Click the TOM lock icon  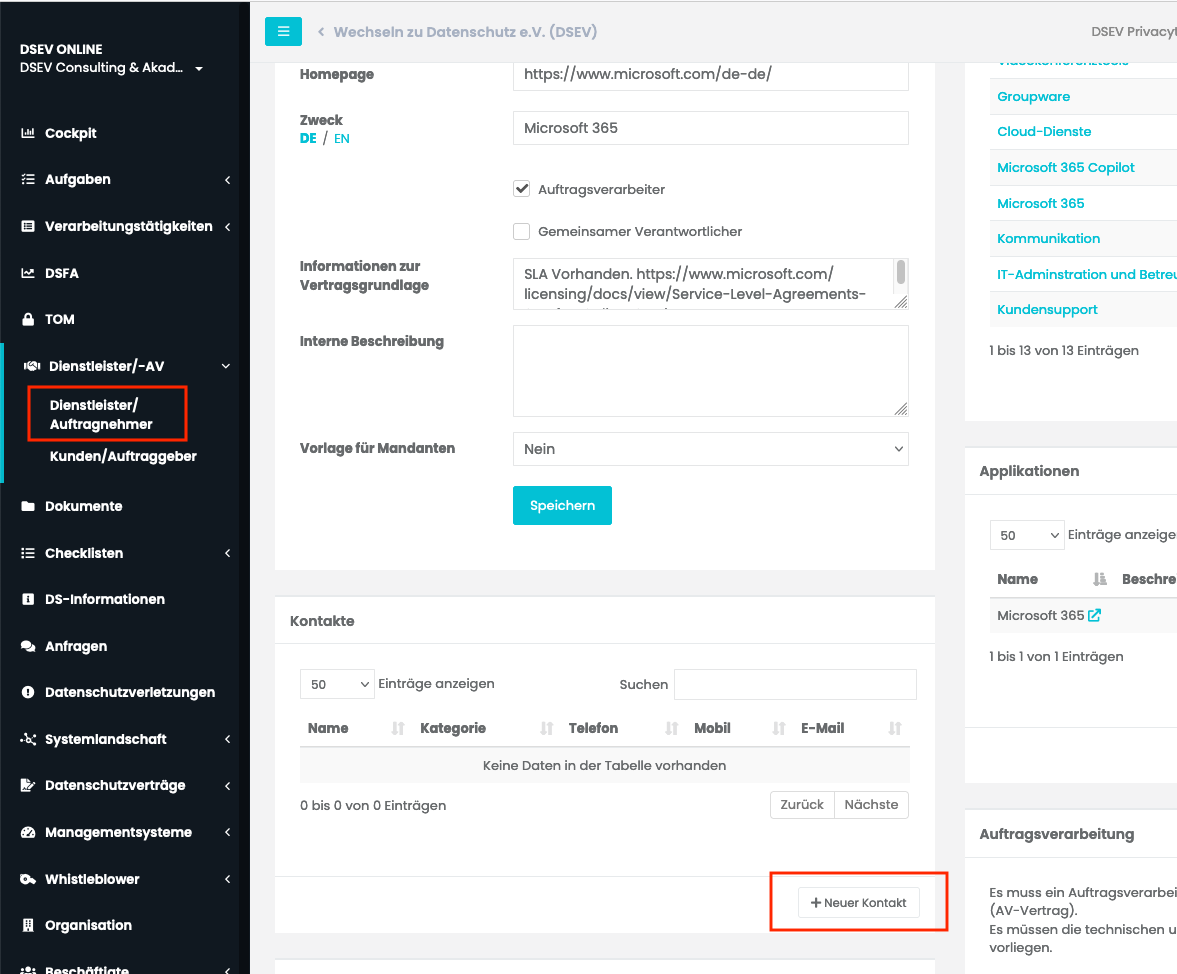(28, 319)
